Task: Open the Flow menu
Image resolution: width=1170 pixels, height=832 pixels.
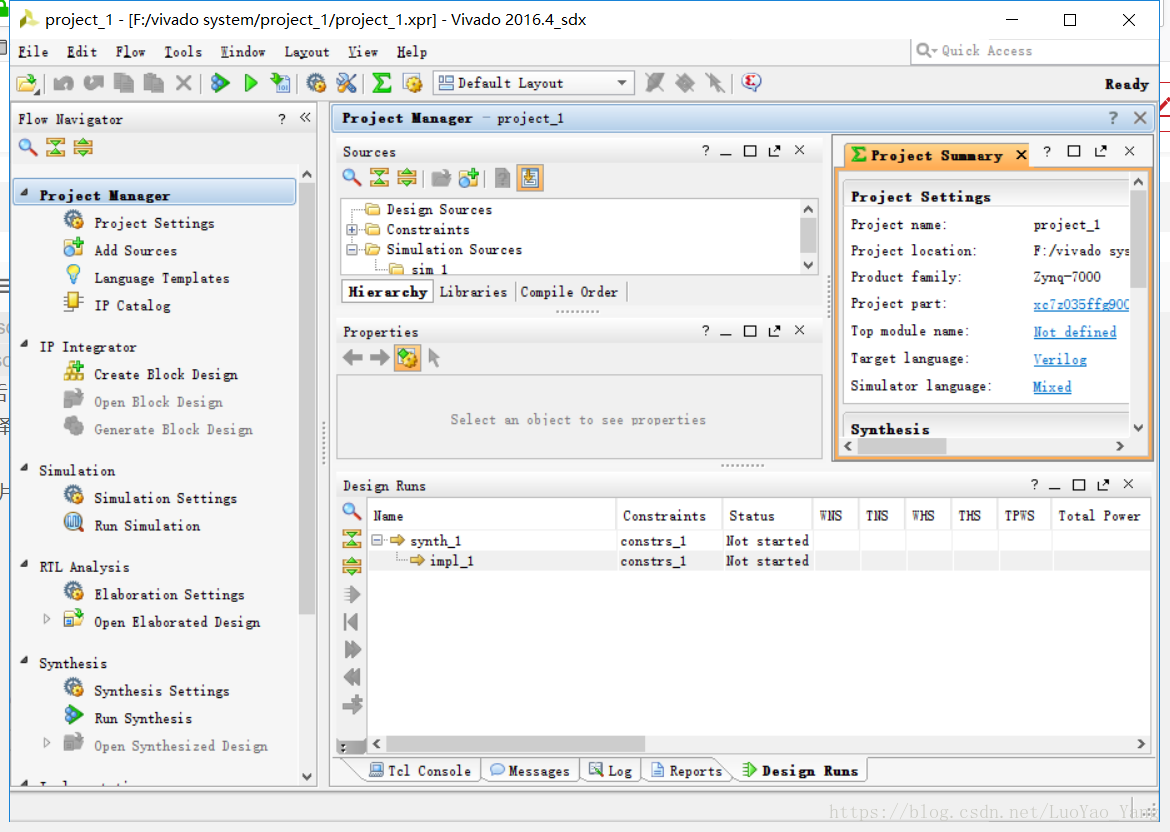Action: (x=131, y=51)
